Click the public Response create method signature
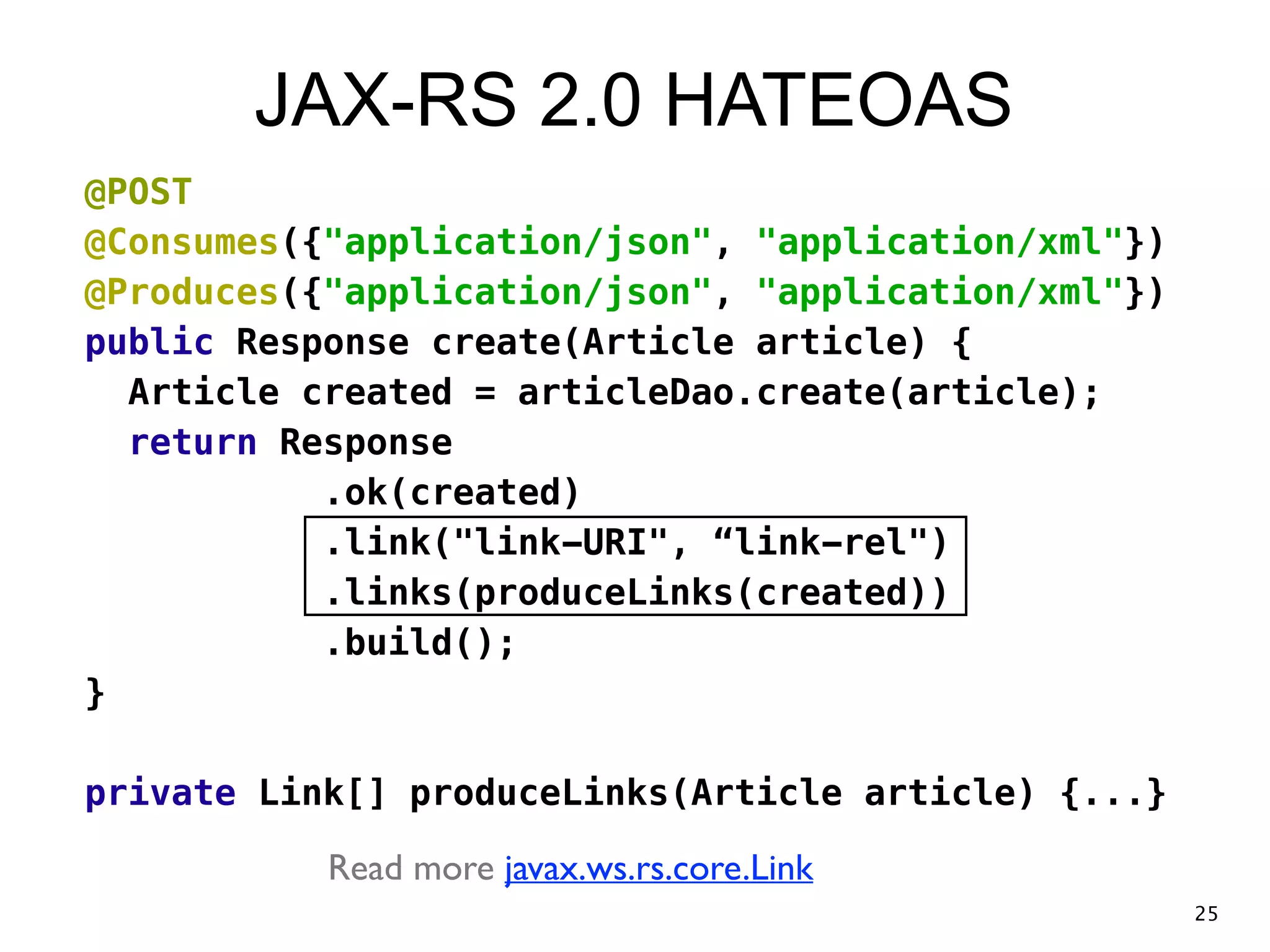1270x952 pixels. coord(528,342)
